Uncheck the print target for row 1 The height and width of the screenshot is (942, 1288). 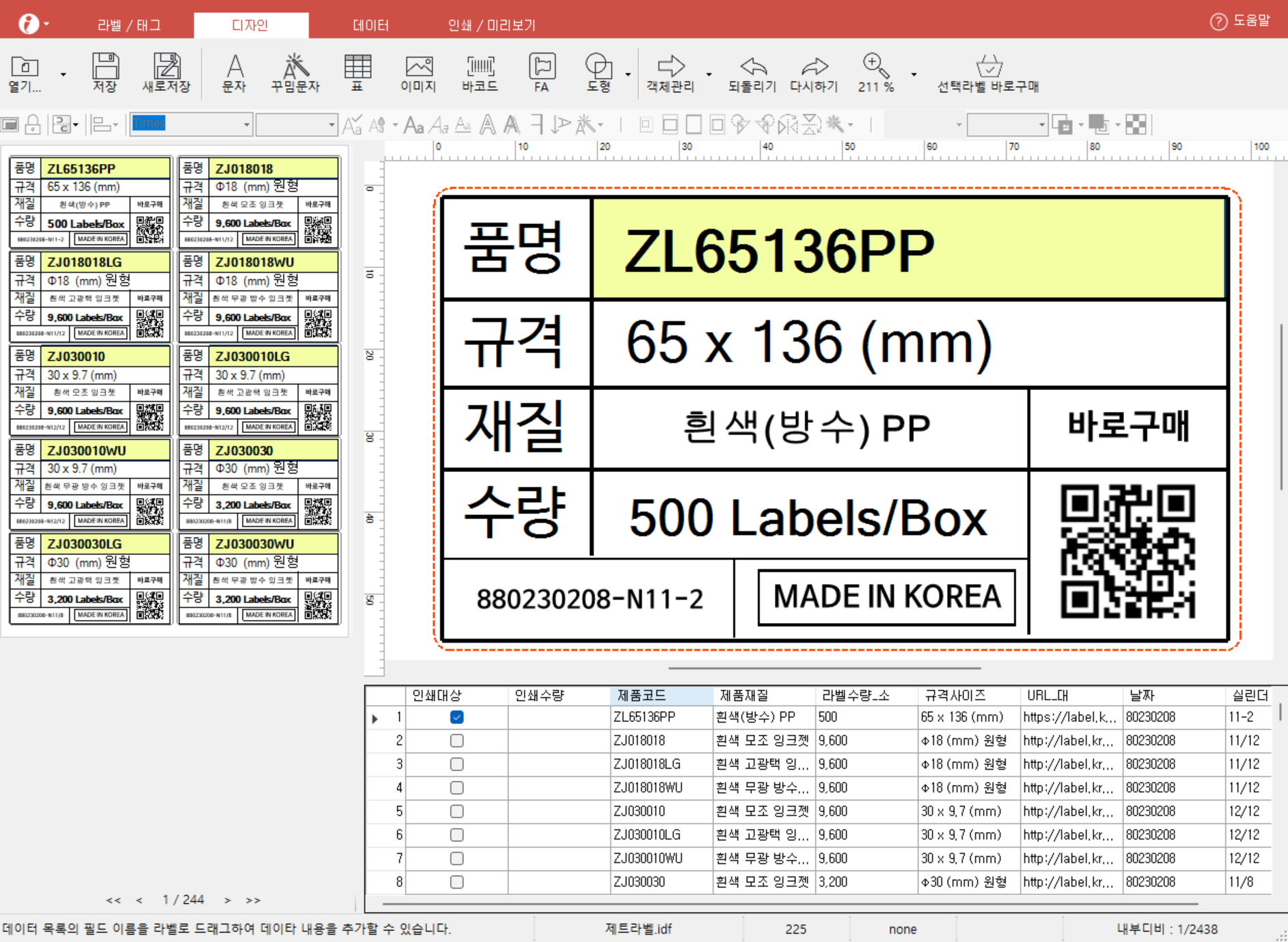pos(457,717)
